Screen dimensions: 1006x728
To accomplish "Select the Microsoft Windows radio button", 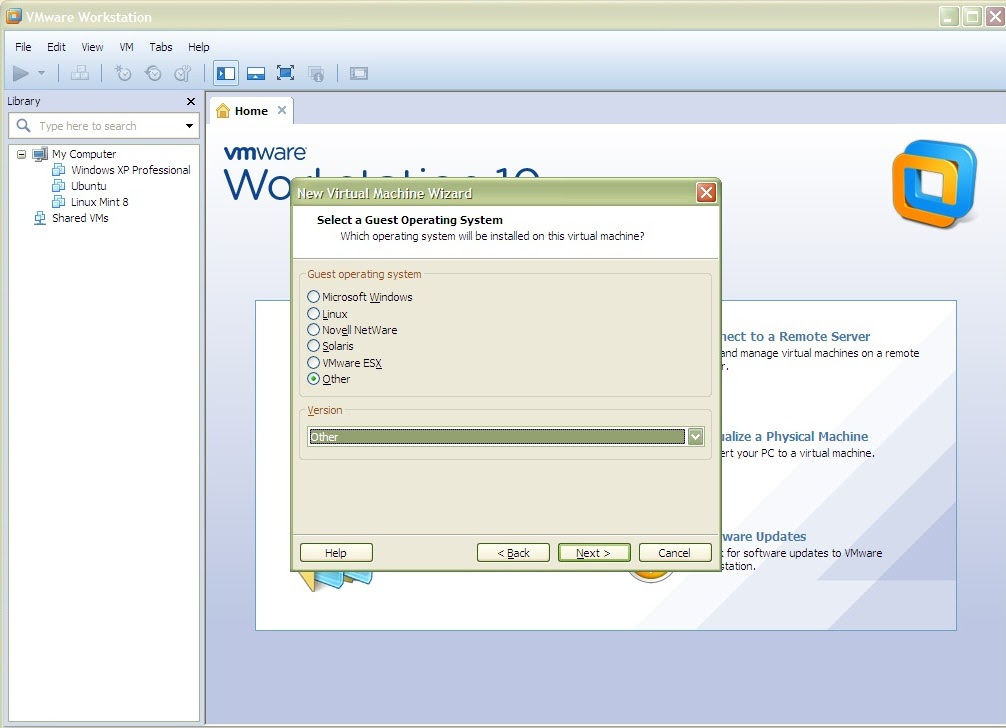I will (x=313, y=297).
